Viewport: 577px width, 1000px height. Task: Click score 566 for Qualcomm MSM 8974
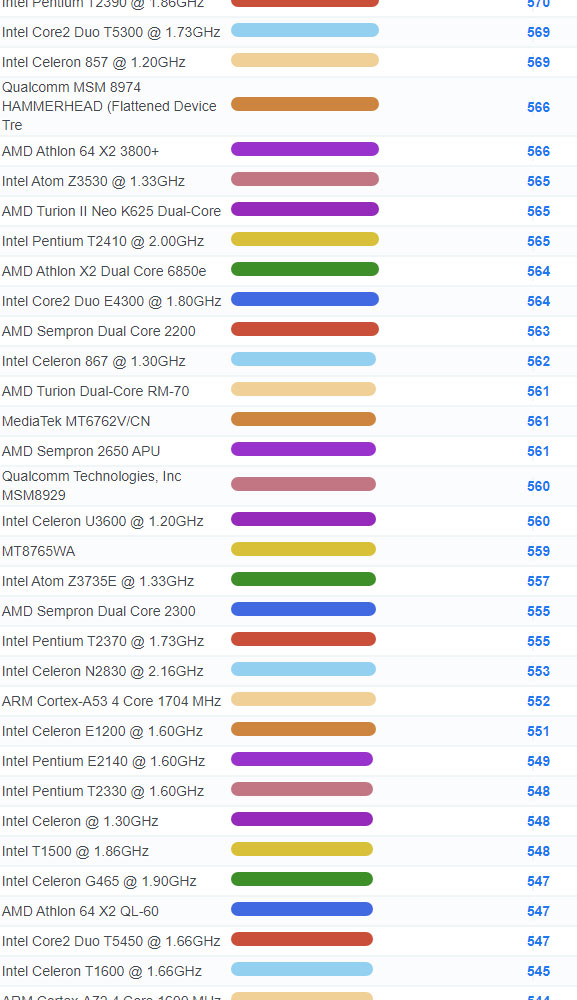click(538, 107)
